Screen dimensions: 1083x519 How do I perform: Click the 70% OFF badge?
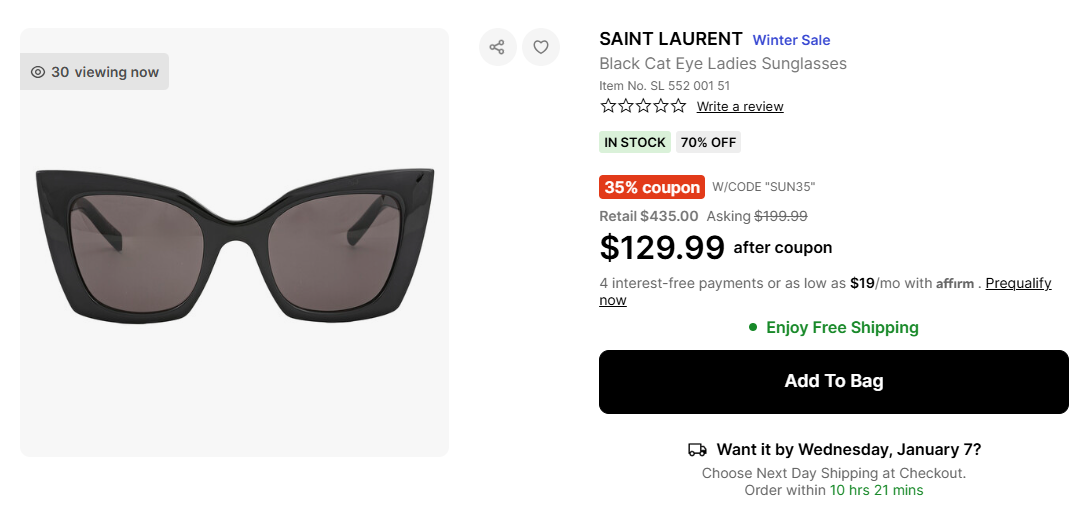tap(708, 142)
